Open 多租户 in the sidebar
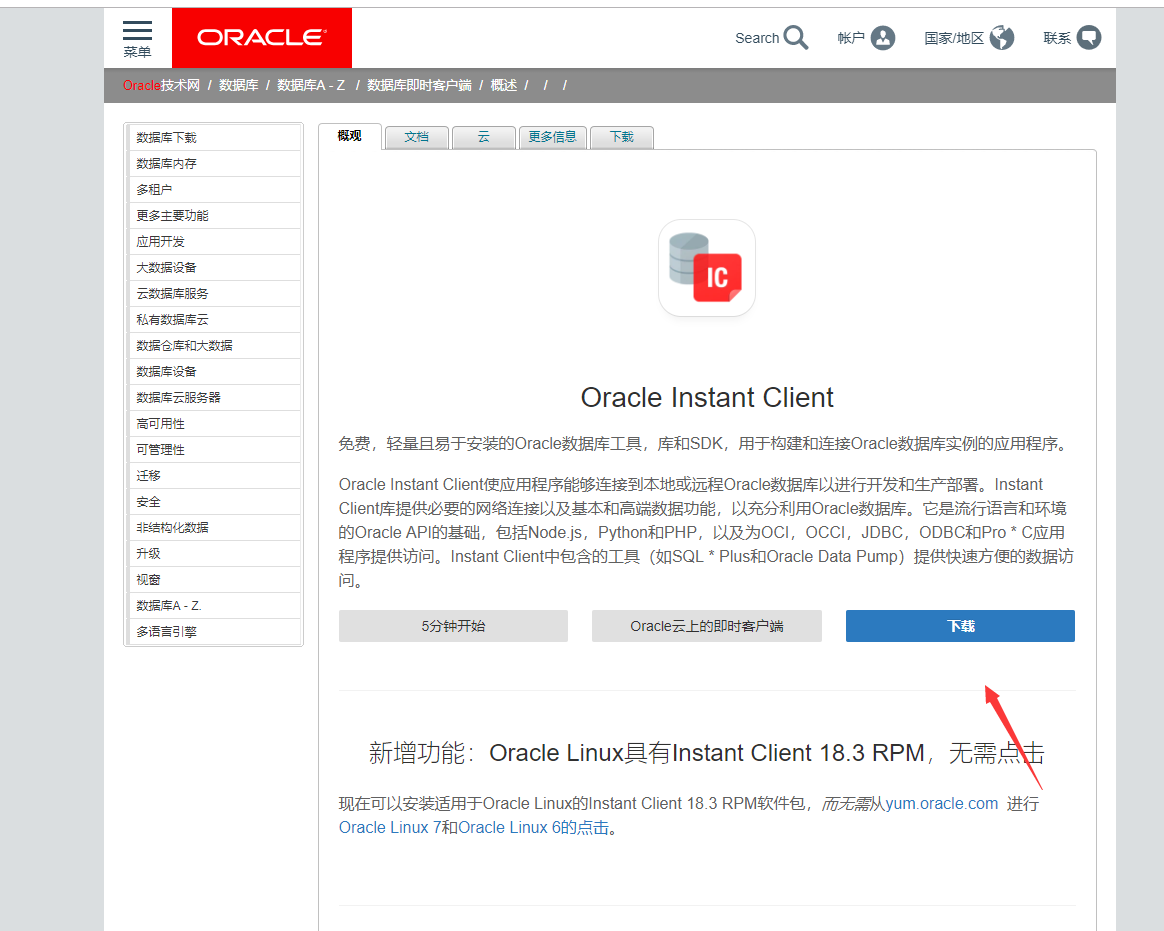Screen dimensions: 1164x931 (214, 190)
